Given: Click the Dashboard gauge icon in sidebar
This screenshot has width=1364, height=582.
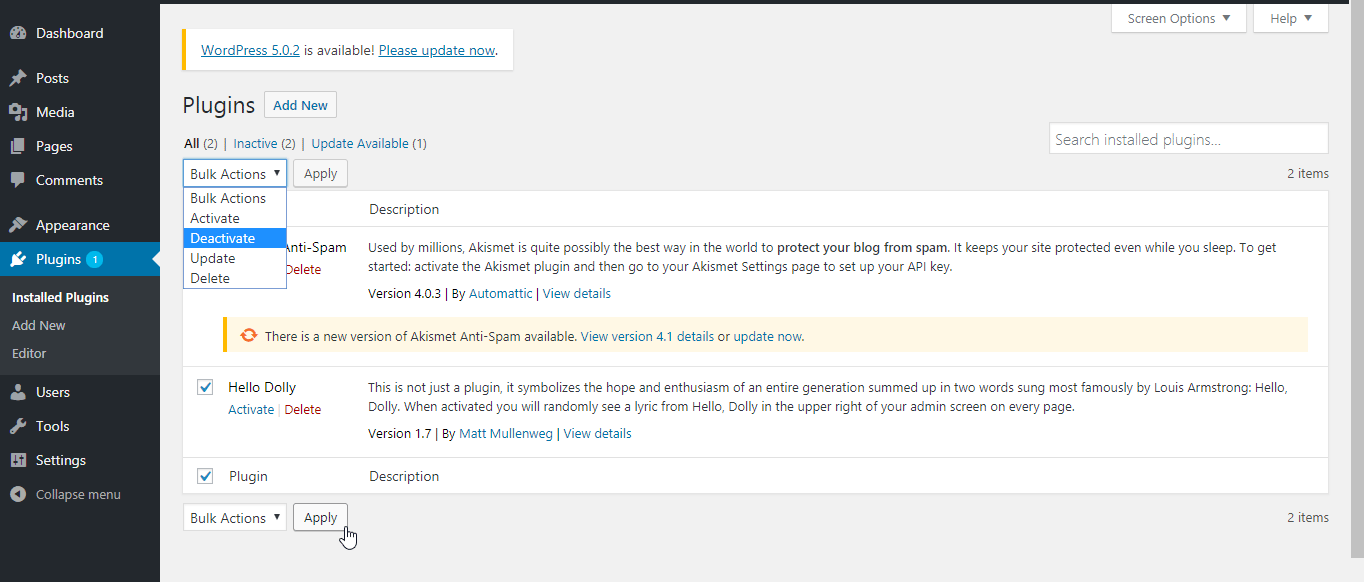Looking at the screenshot, I should [x=18, y=33].
